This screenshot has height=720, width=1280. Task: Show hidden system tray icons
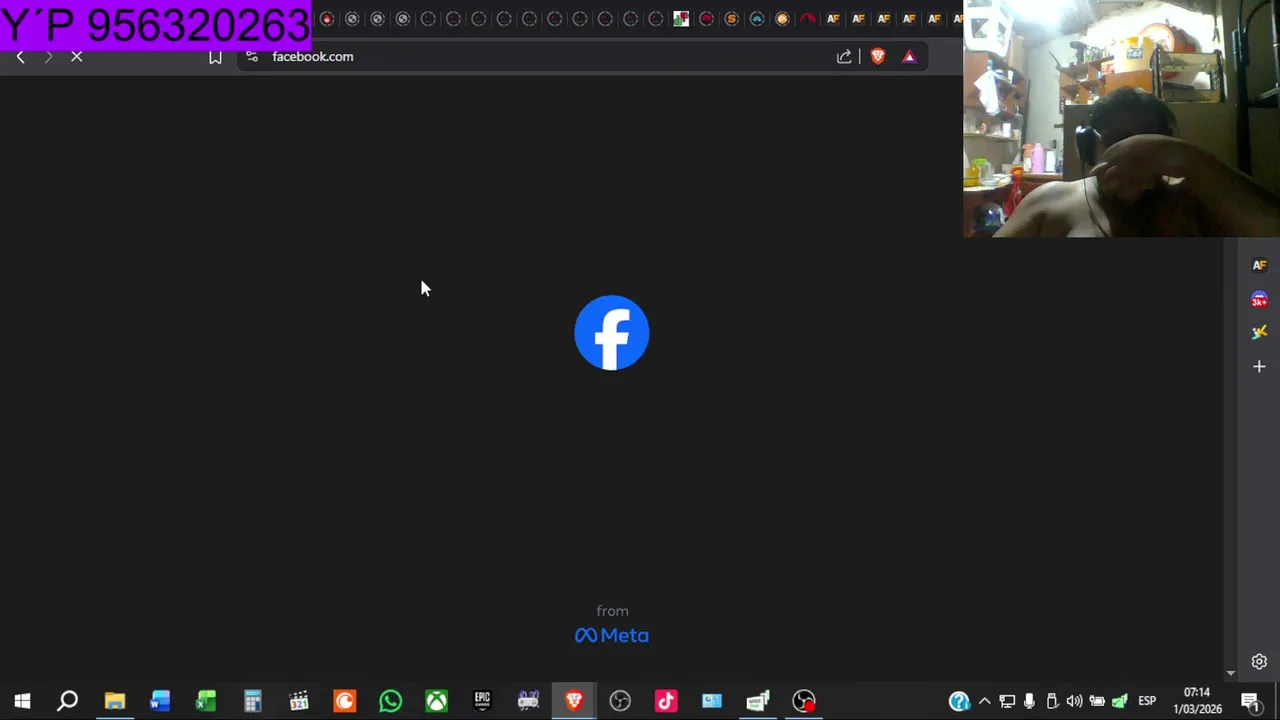click(x=985, y=701)
